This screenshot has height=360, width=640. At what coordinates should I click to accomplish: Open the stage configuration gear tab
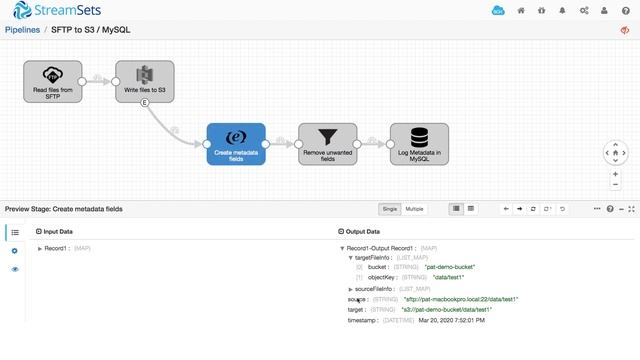15,251
